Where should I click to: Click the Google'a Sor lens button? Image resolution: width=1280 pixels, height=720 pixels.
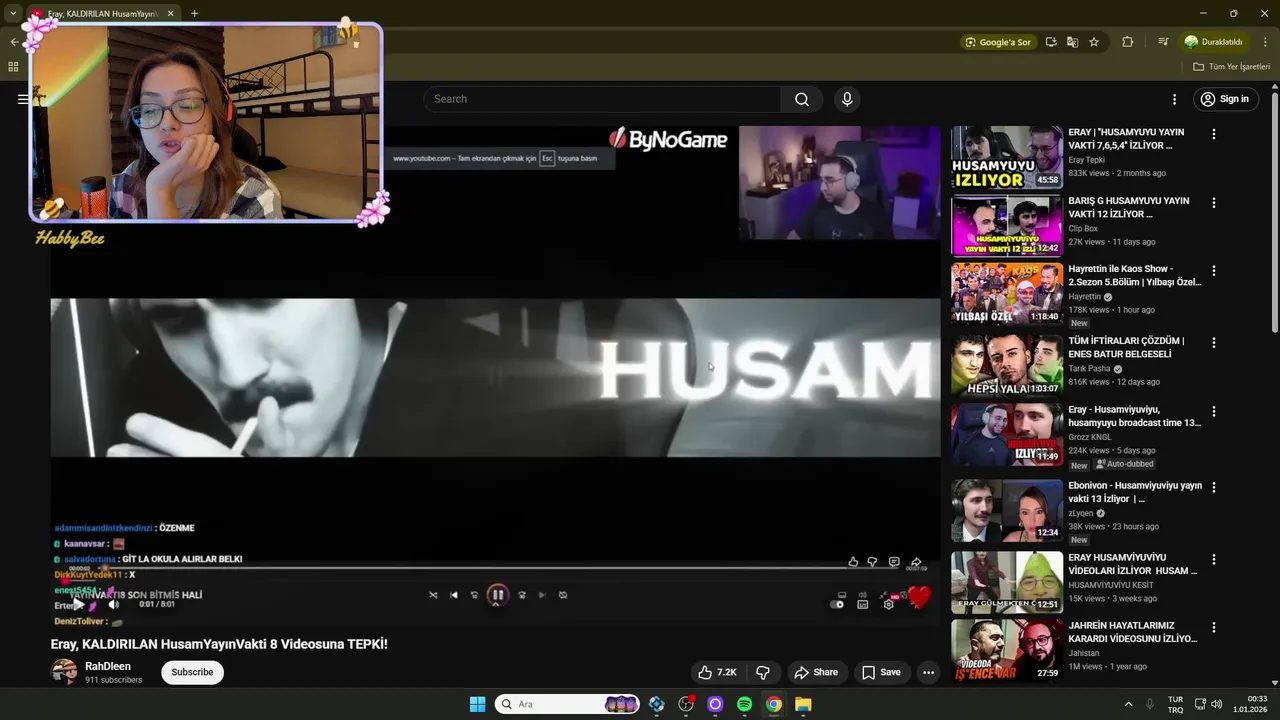point(998,42)
